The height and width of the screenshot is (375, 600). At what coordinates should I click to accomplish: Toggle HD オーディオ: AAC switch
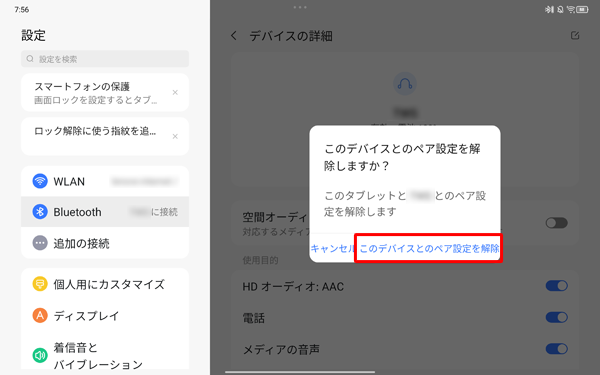pos(556,285)
